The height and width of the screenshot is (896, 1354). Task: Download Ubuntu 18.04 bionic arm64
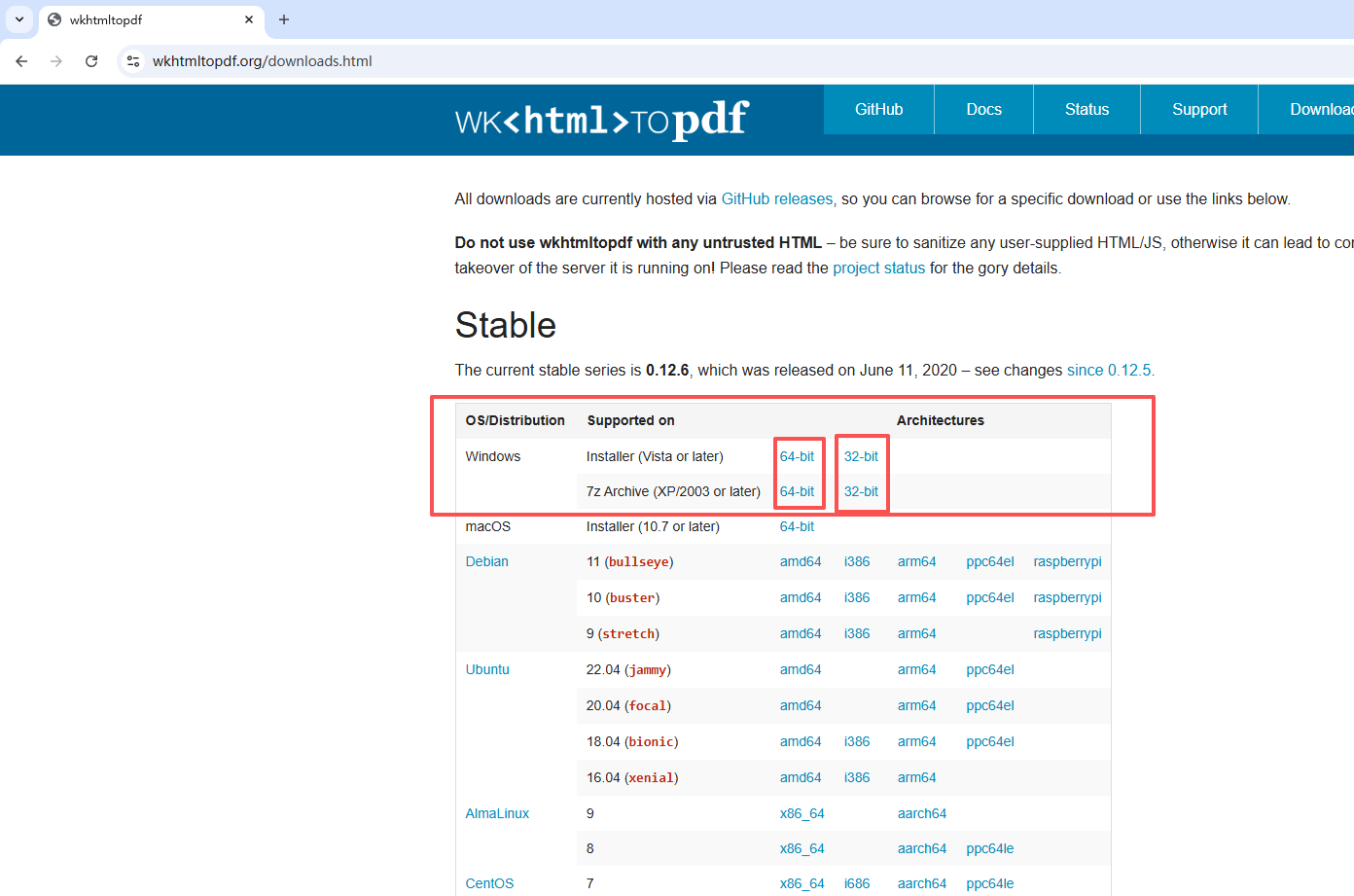click(x=916, y=741)
